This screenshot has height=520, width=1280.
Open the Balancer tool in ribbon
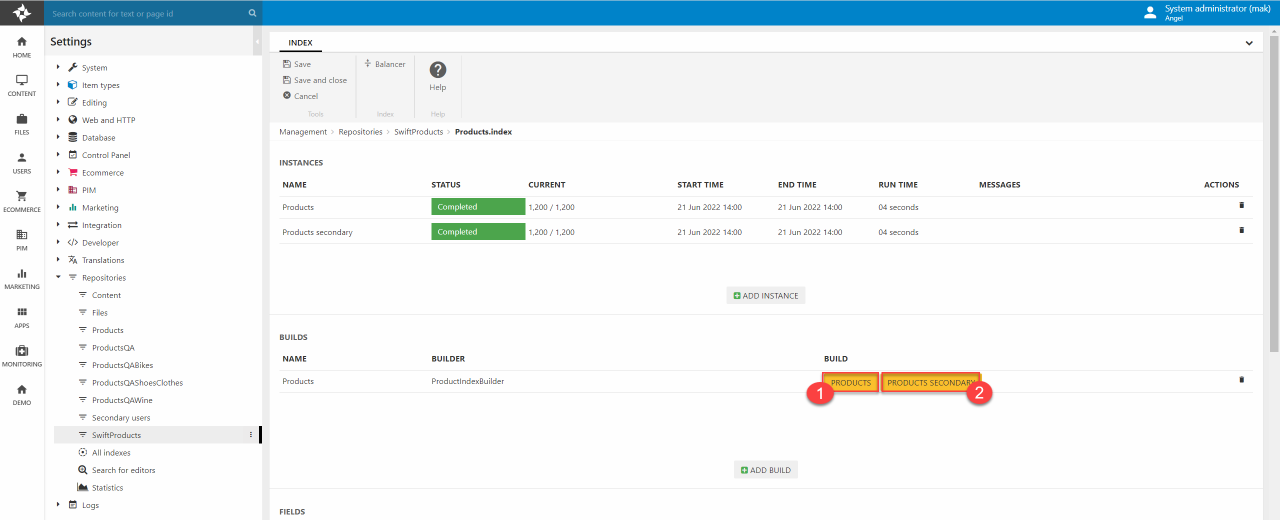pyautogui.click(x=384, y=64)
